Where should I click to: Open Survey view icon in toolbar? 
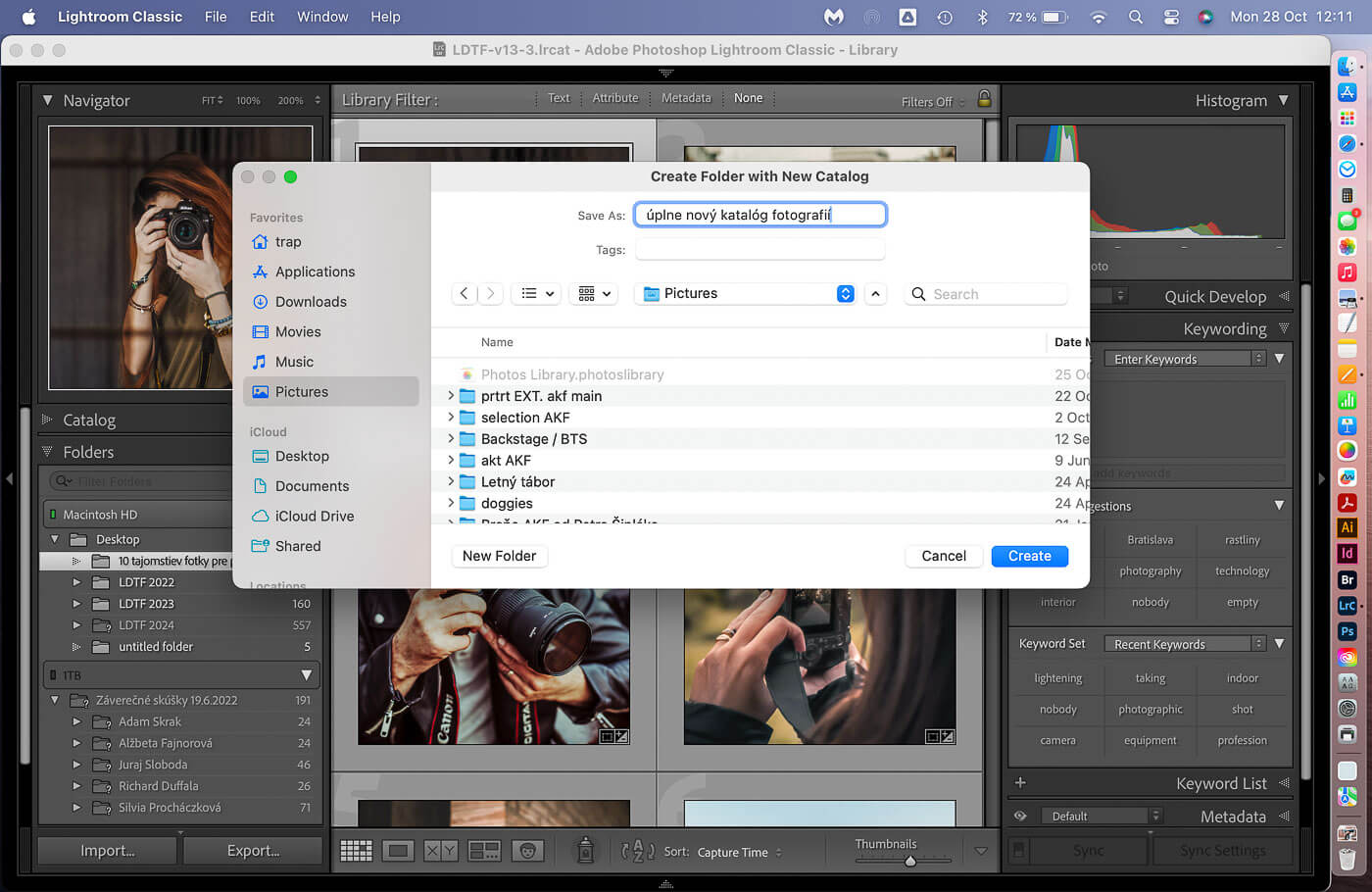click(x=484, y=851)
